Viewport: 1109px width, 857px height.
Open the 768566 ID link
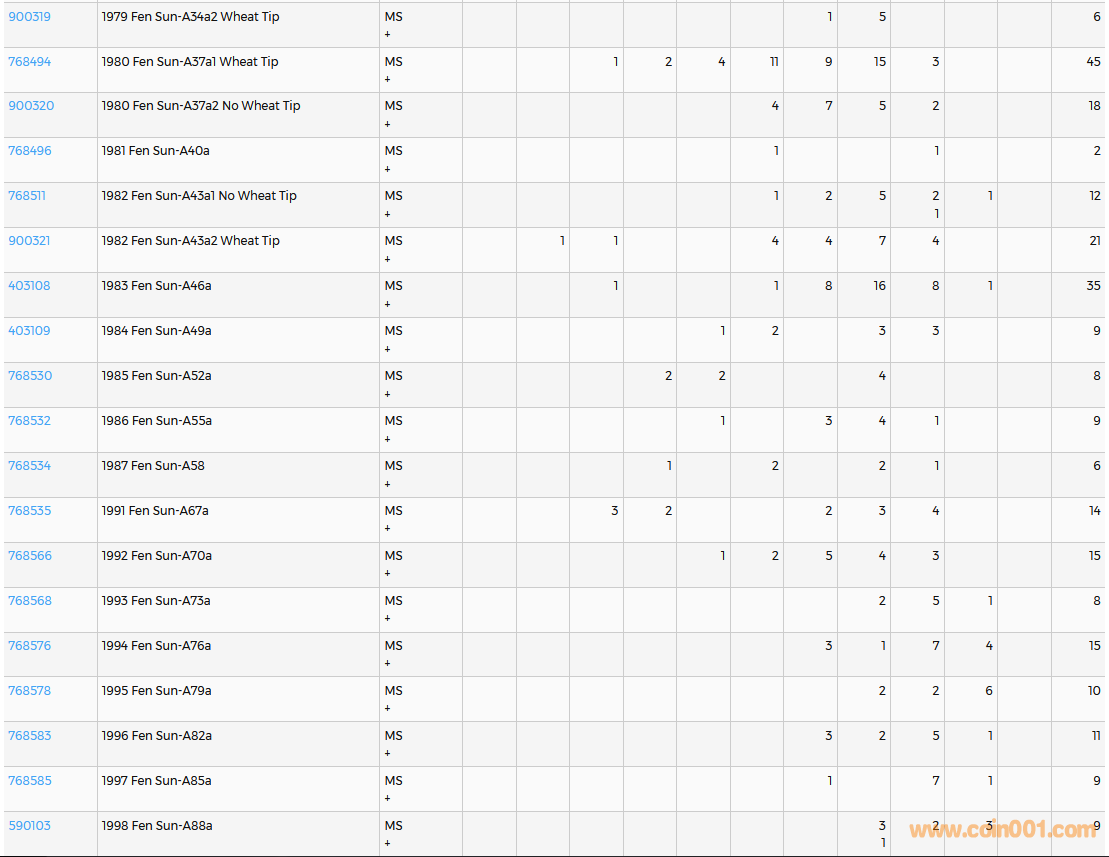(x=29, y=556)
